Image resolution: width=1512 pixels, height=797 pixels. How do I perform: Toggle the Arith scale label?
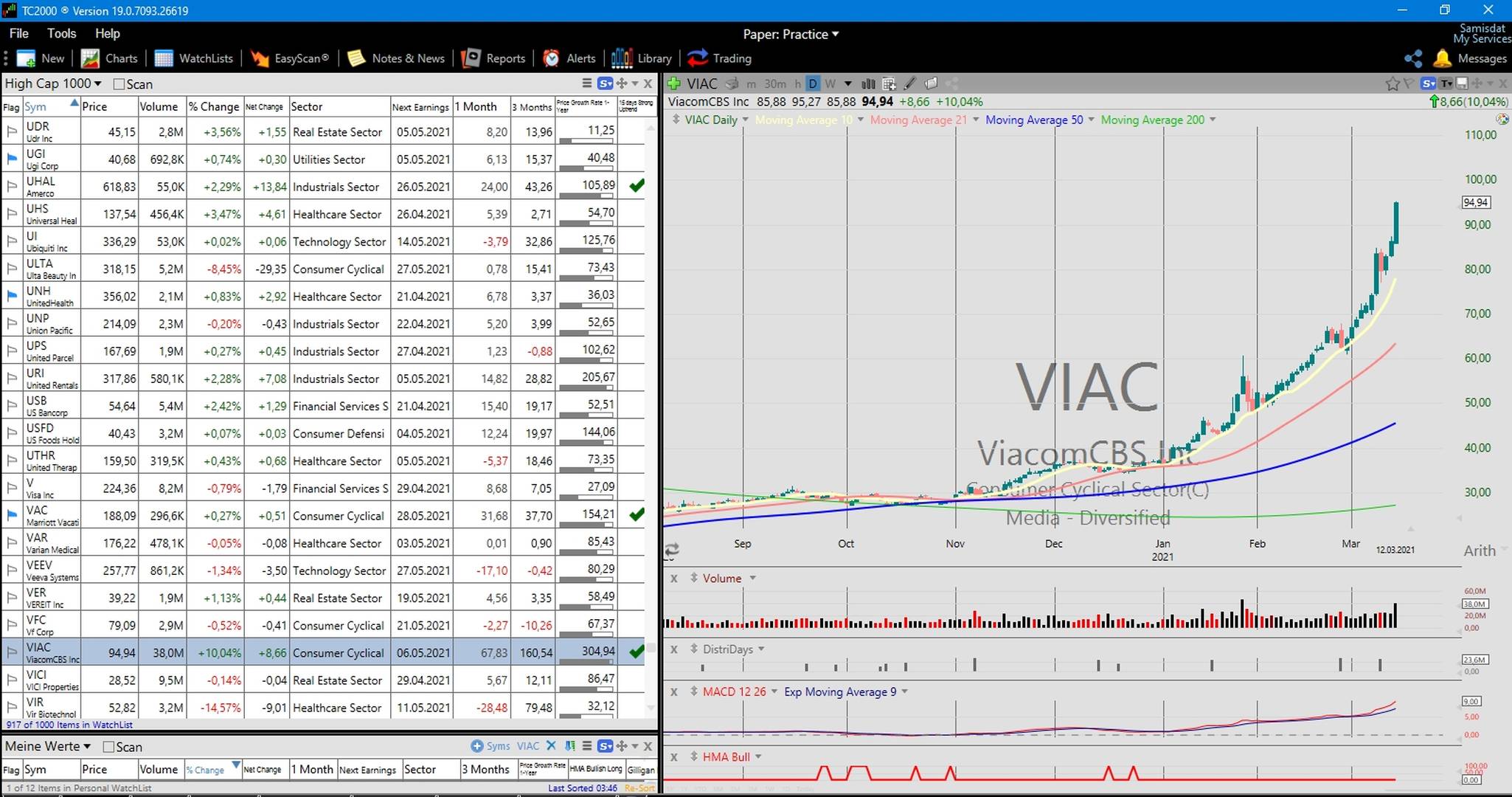coord(1480,551)
